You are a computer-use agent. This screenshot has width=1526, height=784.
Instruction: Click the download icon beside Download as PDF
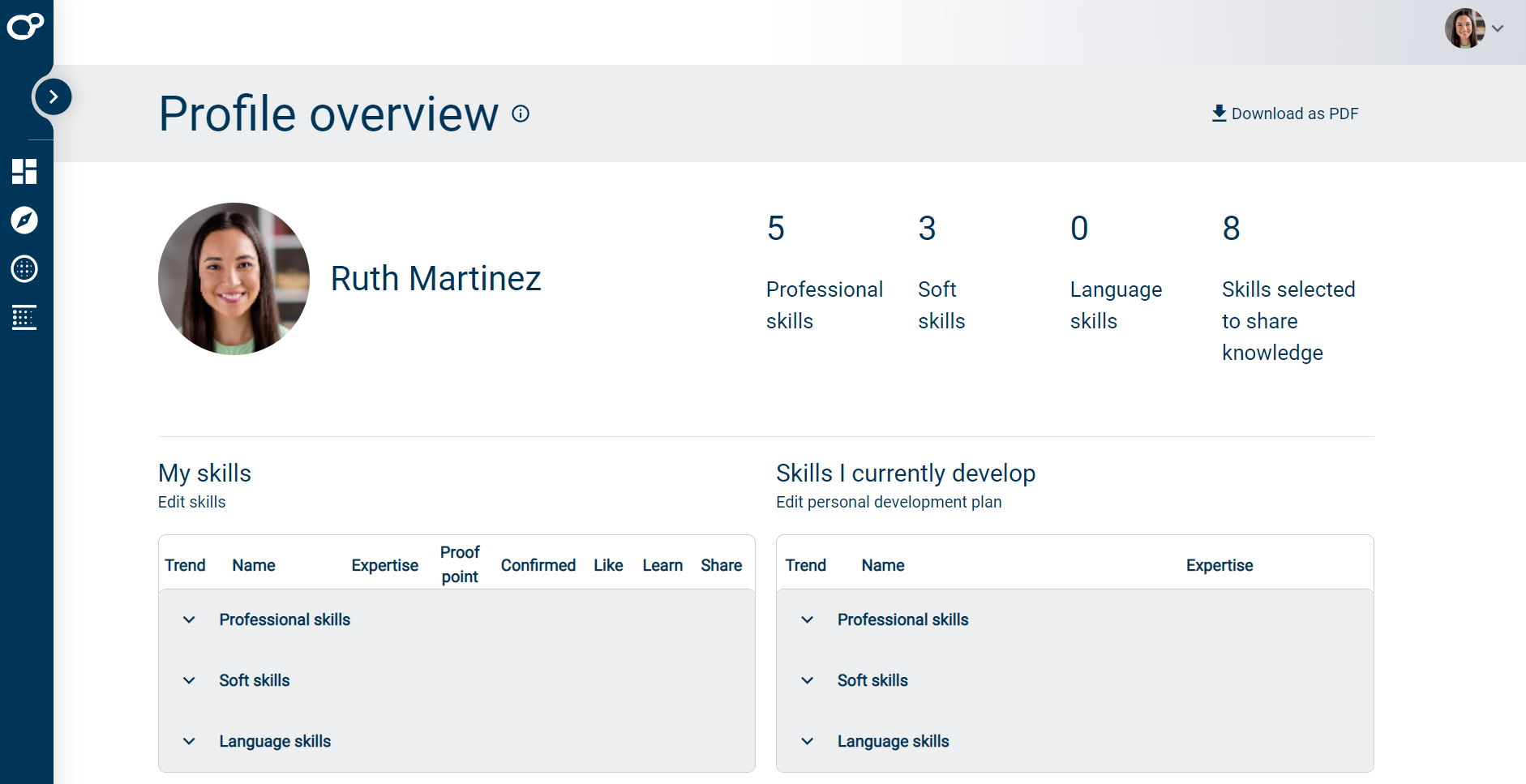pyautogui.click(x=1218, y=113)
